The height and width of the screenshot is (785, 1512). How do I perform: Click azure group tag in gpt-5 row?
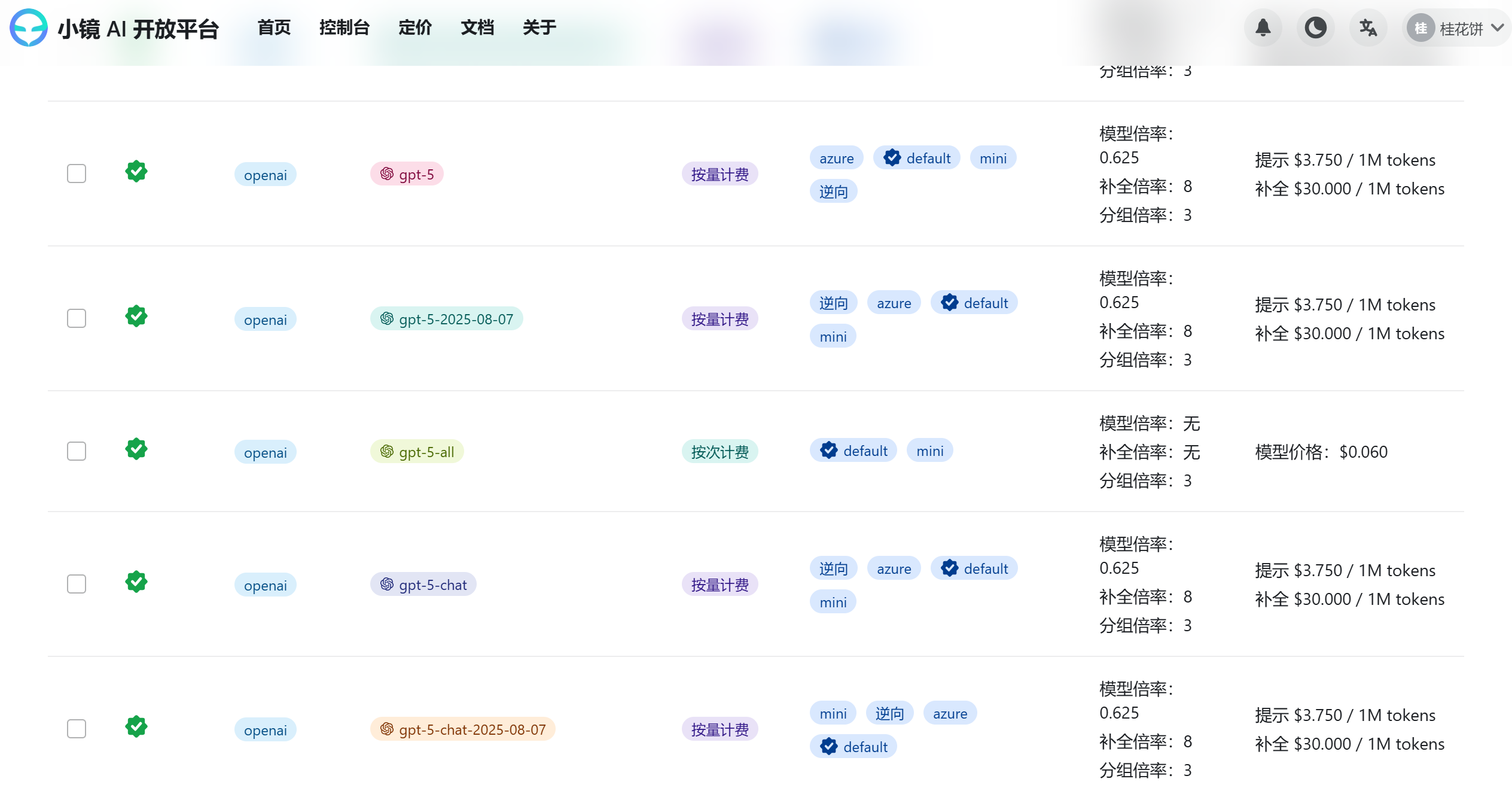click(x=837, y=158)
